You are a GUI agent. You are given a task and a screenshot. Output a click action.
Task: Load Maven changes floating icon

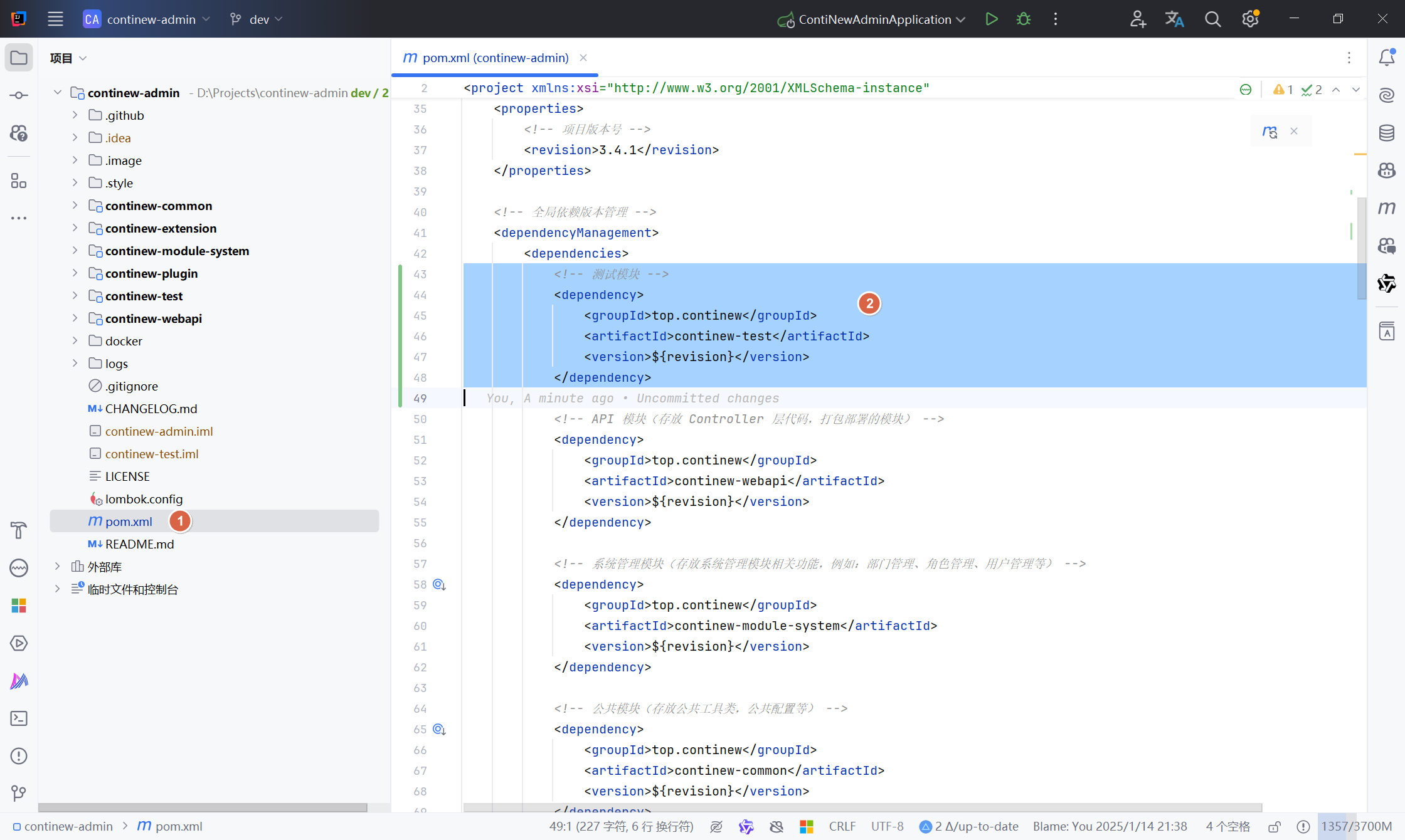[1270, 132]
